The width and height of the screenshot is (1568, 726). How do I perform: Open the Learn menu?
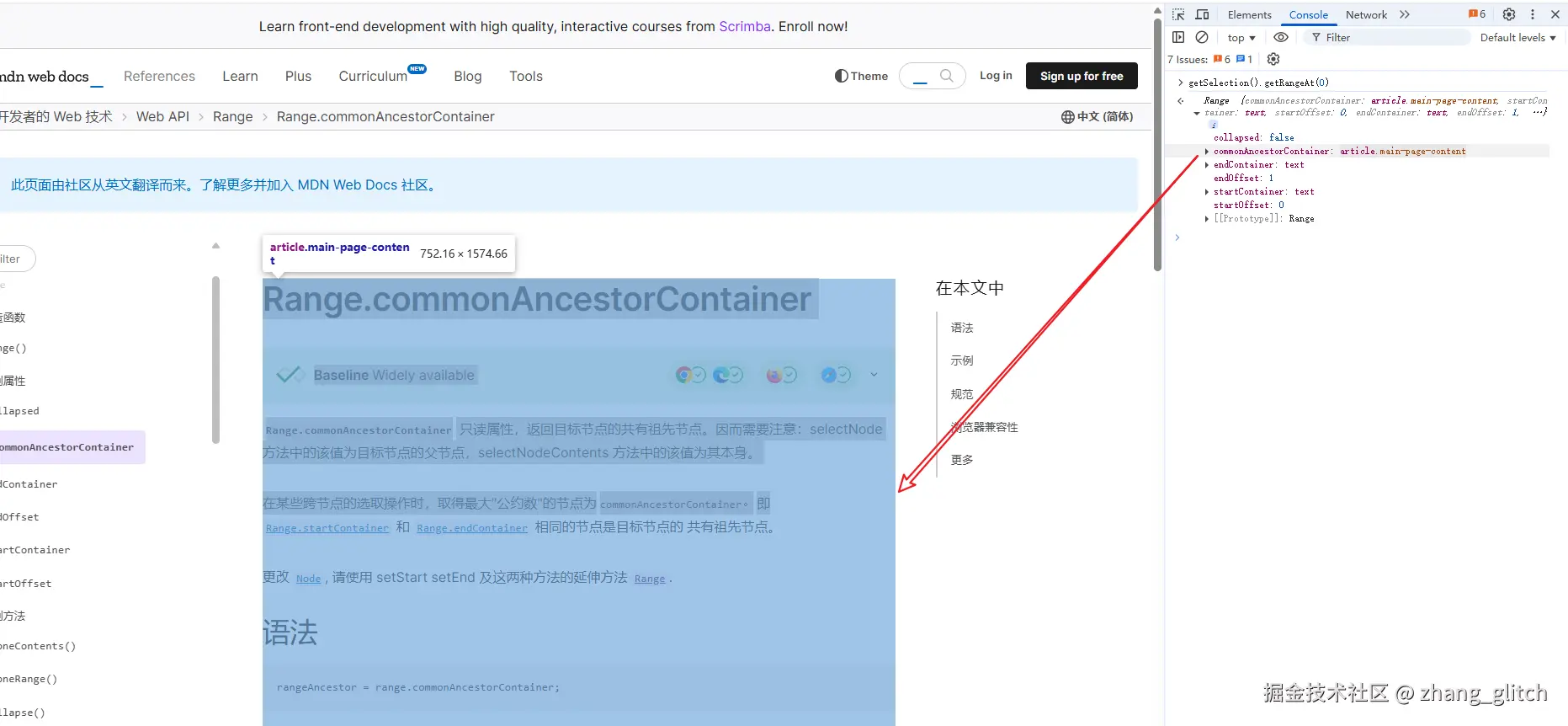[240, 76]
